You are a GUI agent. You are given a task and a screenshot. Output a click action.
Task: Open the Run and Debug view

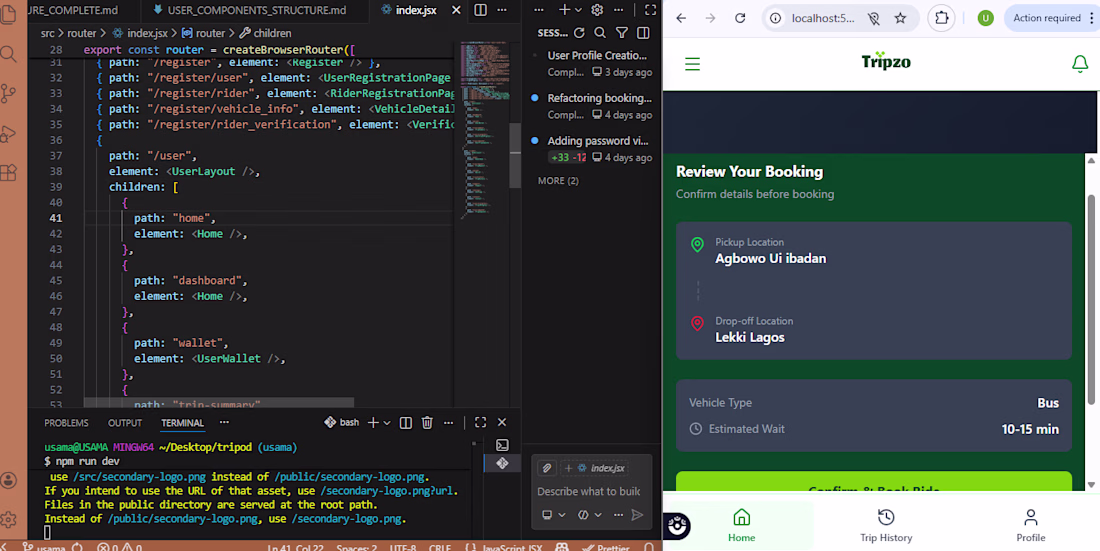[x=8, y=133]
